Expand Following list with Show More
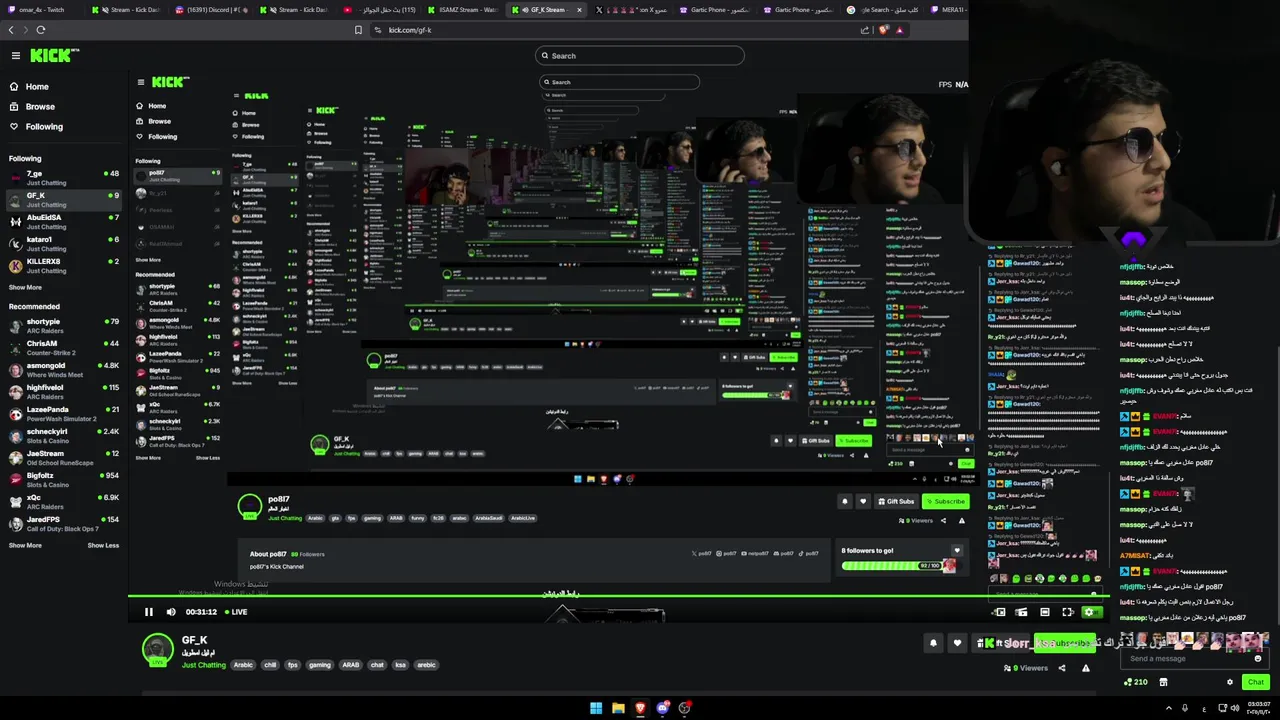 25,288
